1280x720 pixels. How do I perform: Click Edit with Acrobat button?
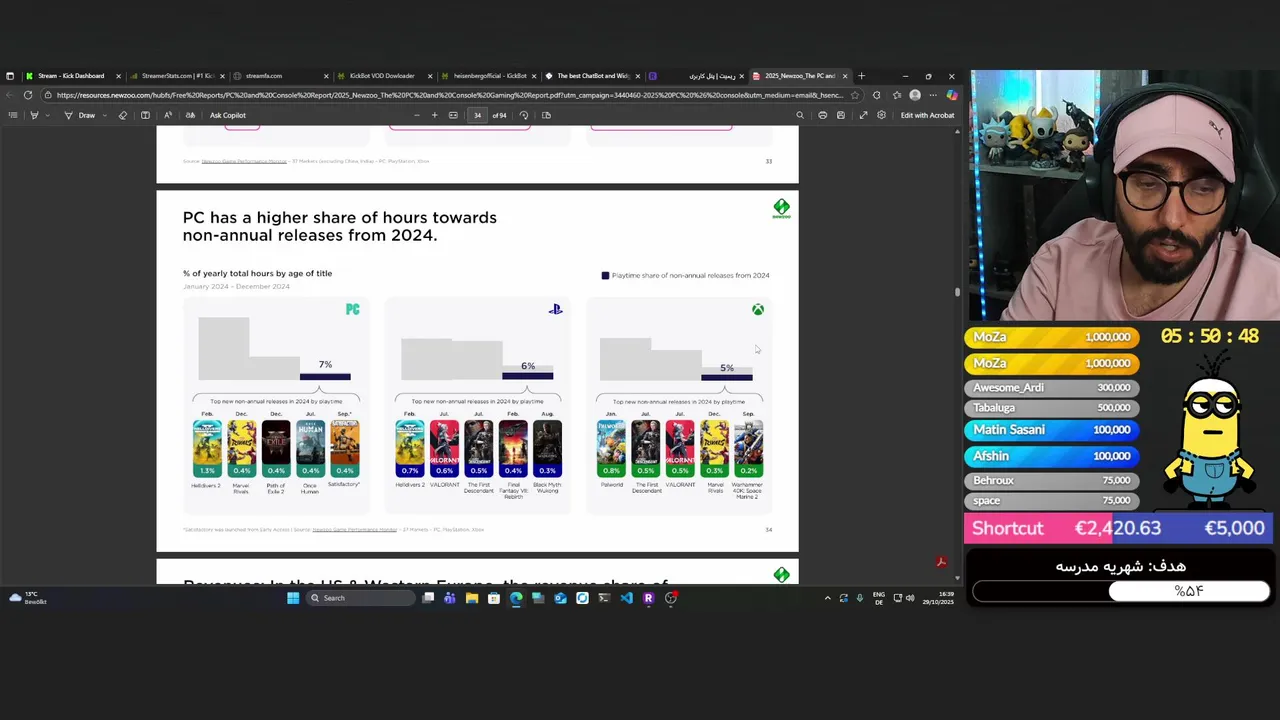927,115
